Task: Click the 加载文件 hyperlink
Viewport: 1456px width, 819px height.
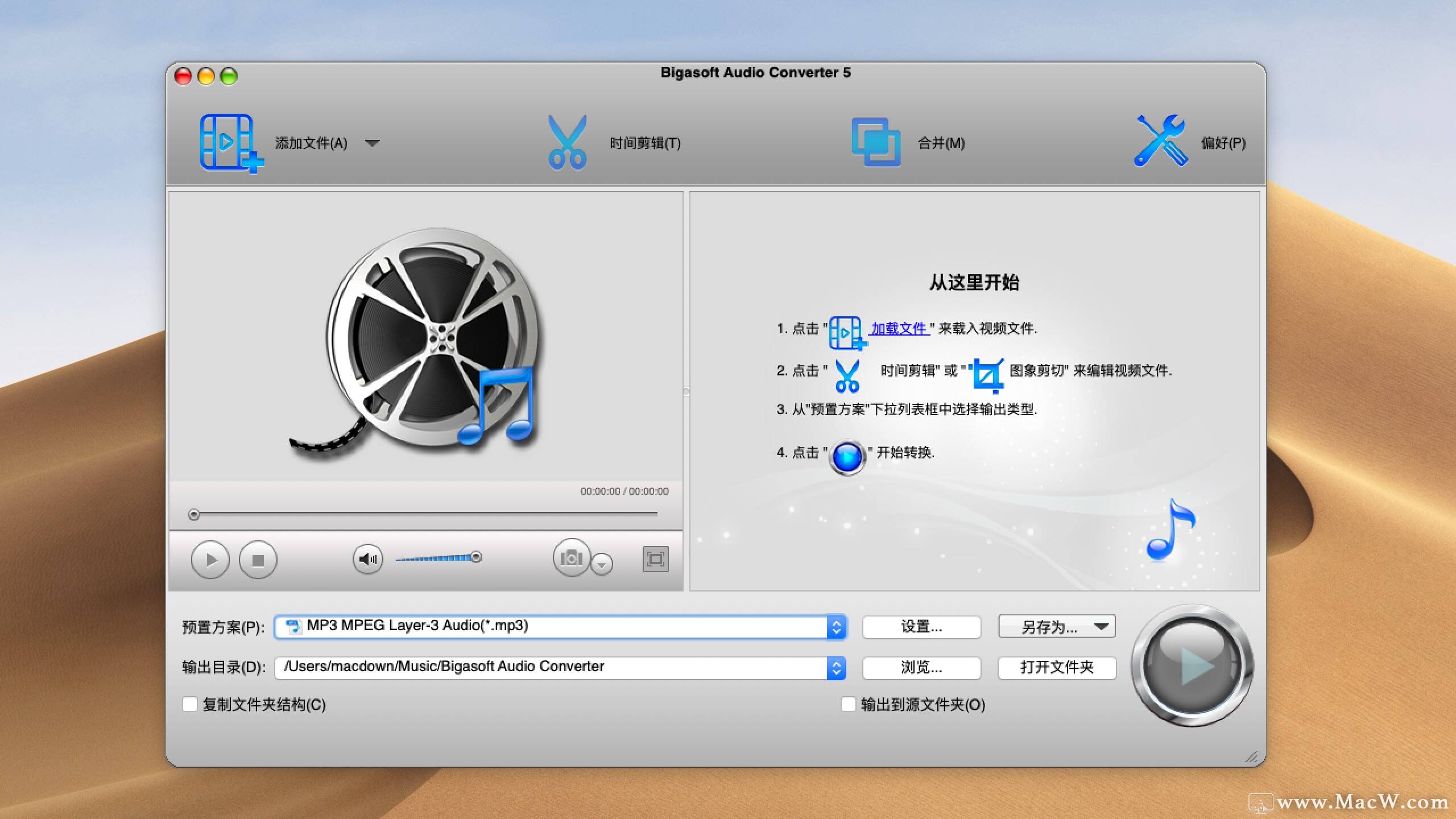Action: pos(899,329)
